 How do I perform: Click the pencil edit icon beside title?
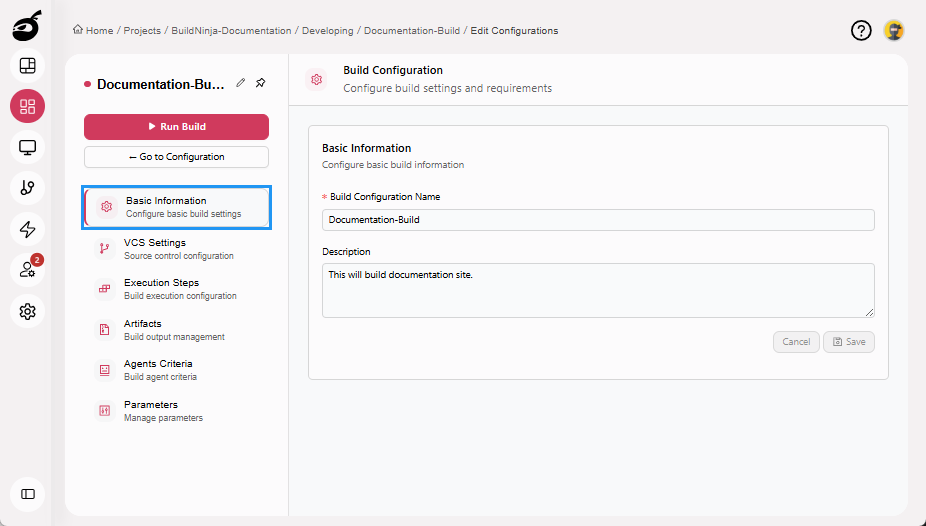click(241, 83)
